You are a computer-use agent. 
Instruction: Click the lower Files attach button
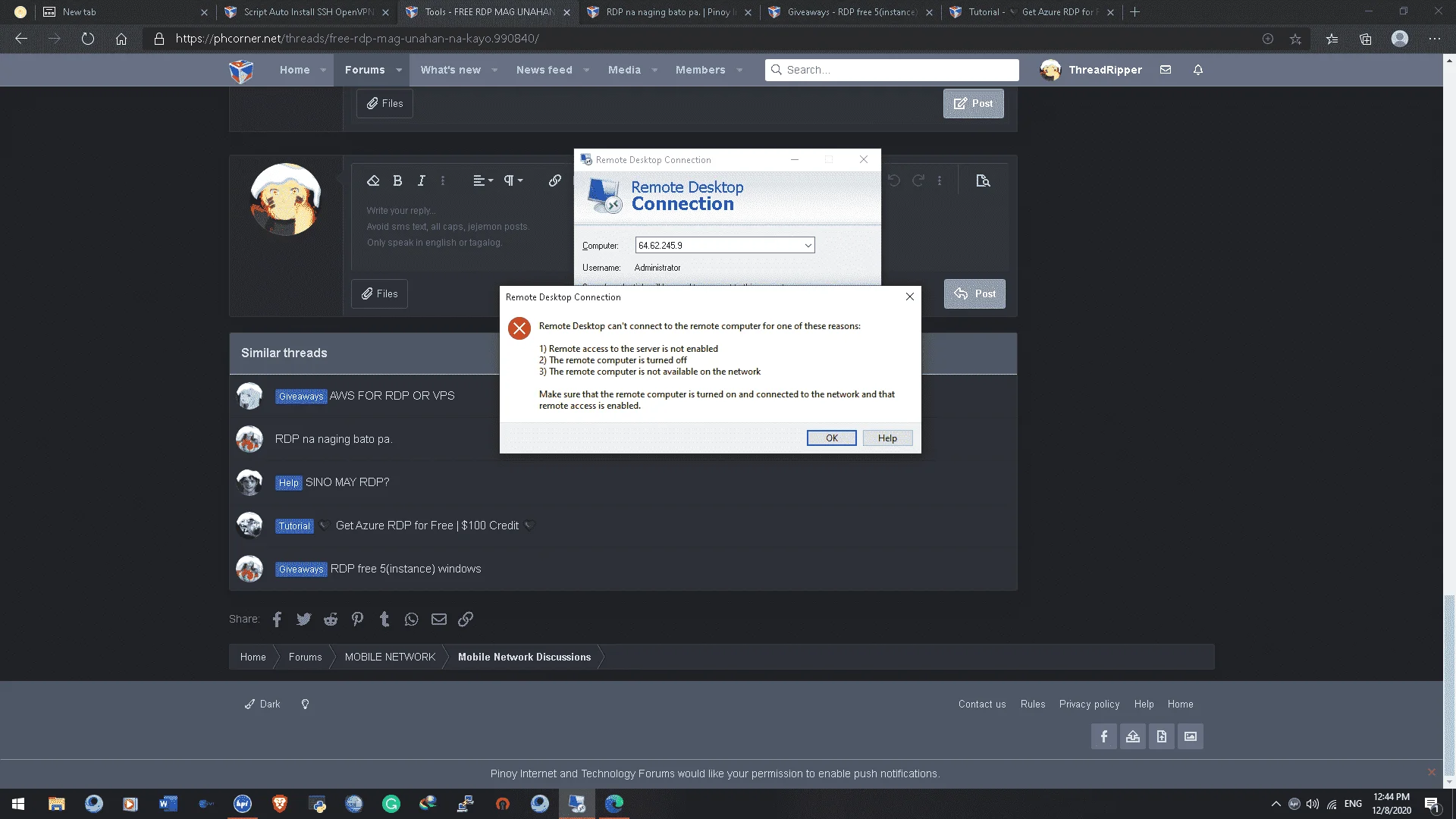coord(379,293)
